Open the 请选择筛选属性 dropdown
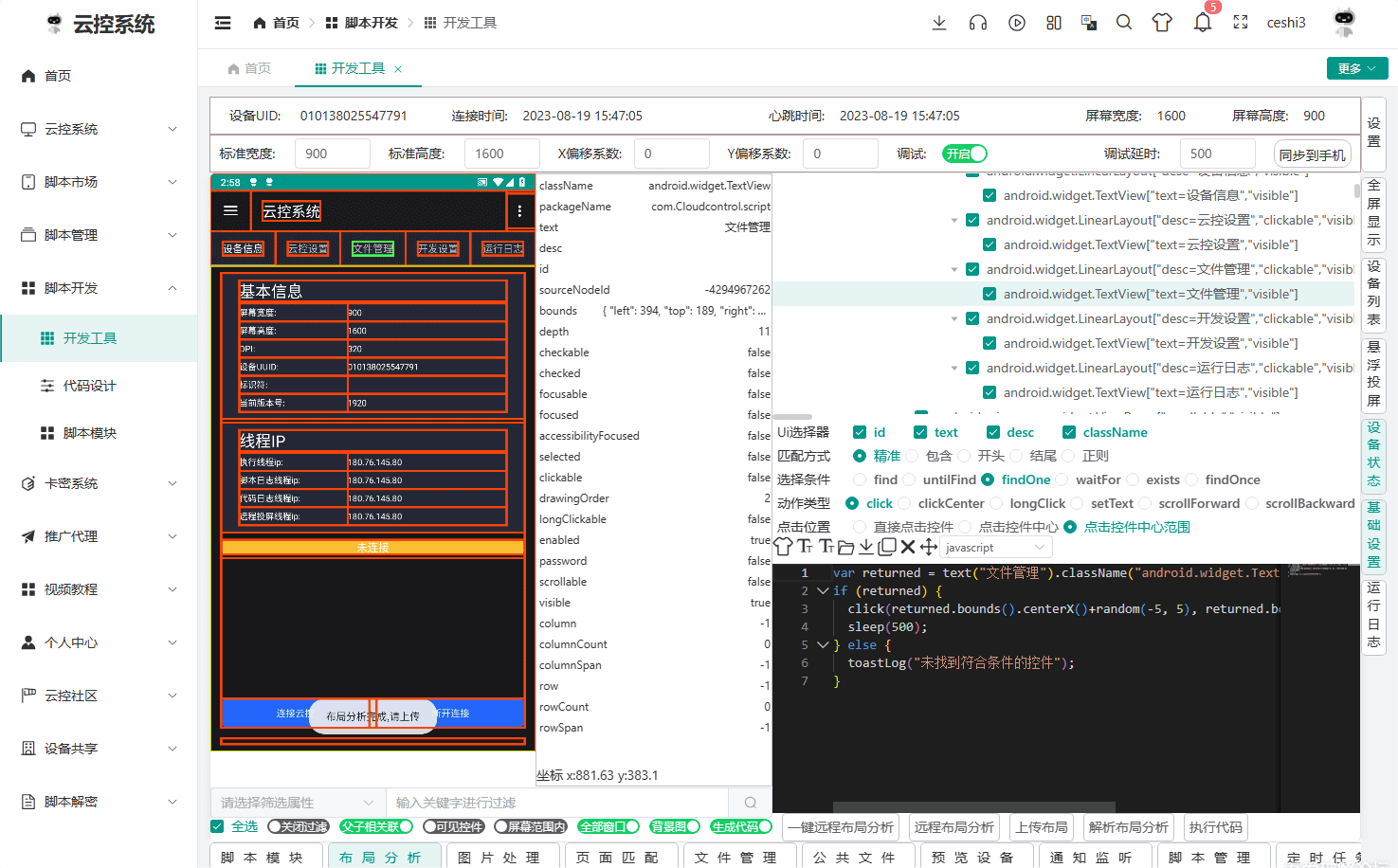Viewport: 1398px width, 868px height. (298, 803)
